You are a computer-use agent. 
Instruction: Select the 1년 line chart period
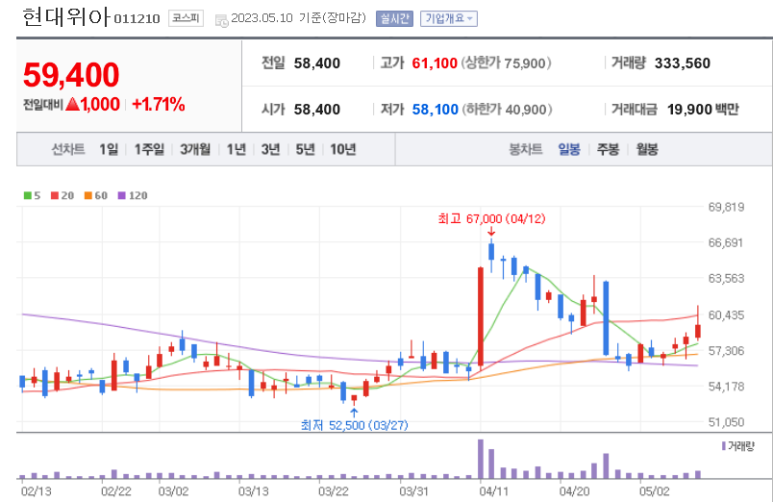[236, 149]
